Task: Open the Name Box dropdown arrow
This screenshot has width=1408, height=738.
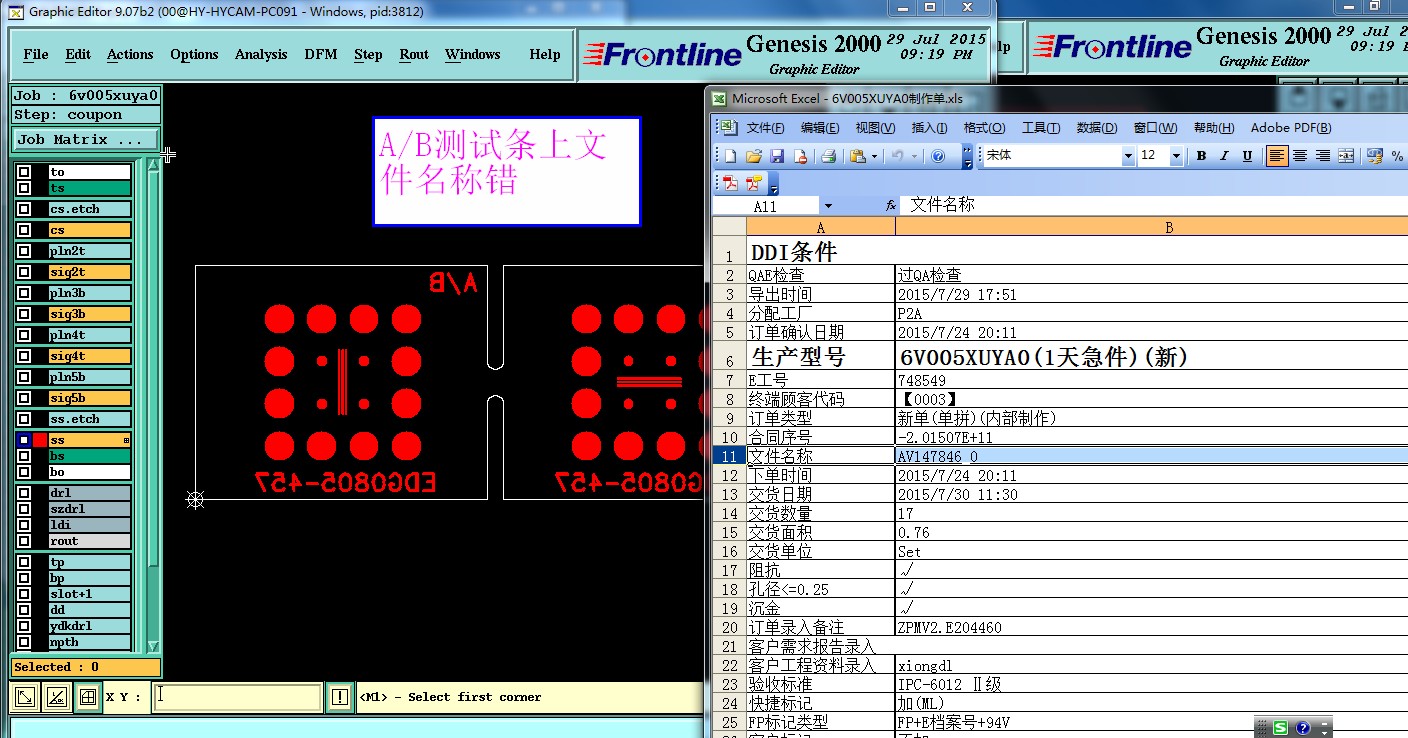Action: click(x=827, y=206)
